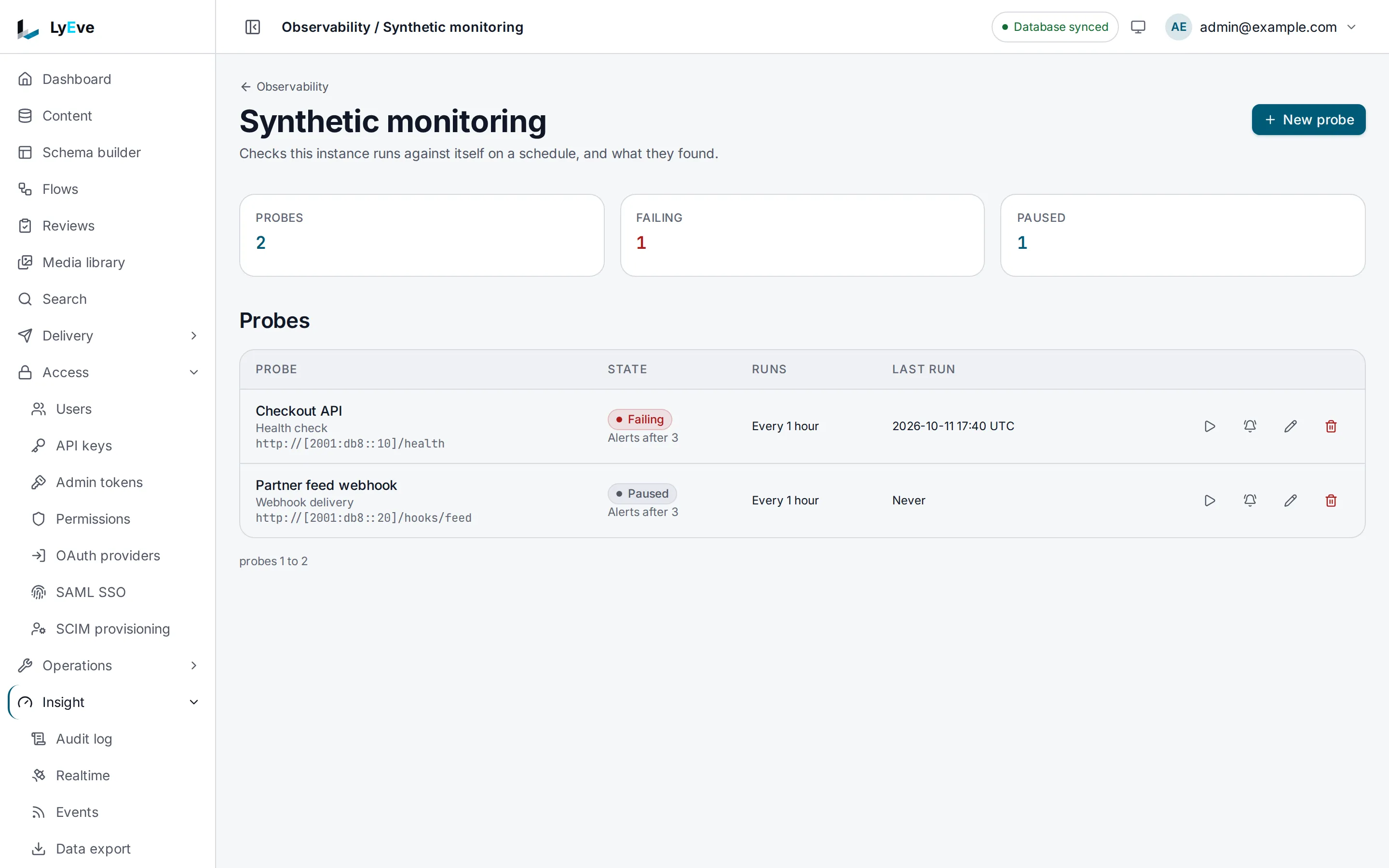1389x868 pixels.
Task: Open Reviews in sidebar
Action: pyautogui.click(x=108, y=226)
